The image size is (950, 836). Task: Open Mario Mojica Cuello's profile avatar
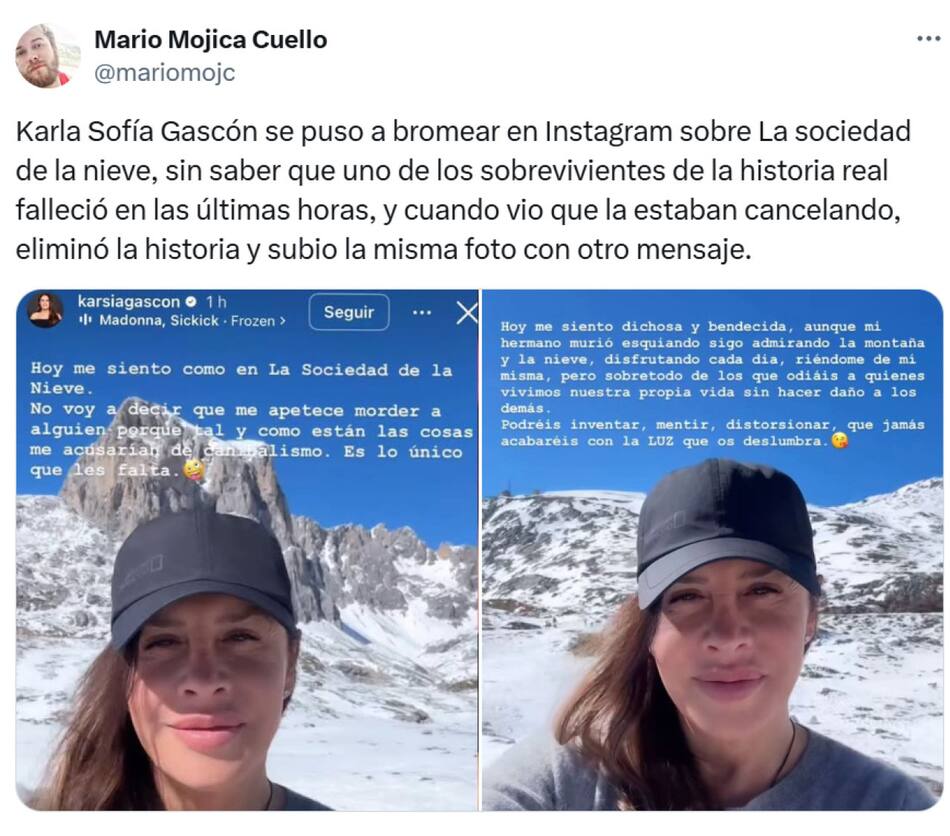47,56
